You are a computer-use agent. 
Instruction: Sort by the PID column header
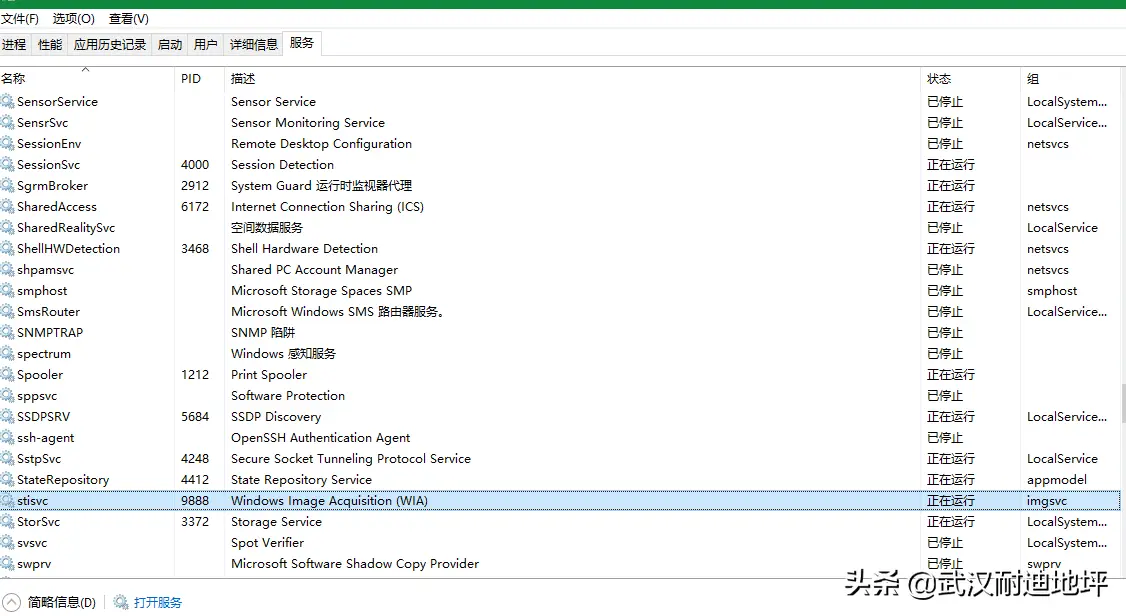[191, 79]
